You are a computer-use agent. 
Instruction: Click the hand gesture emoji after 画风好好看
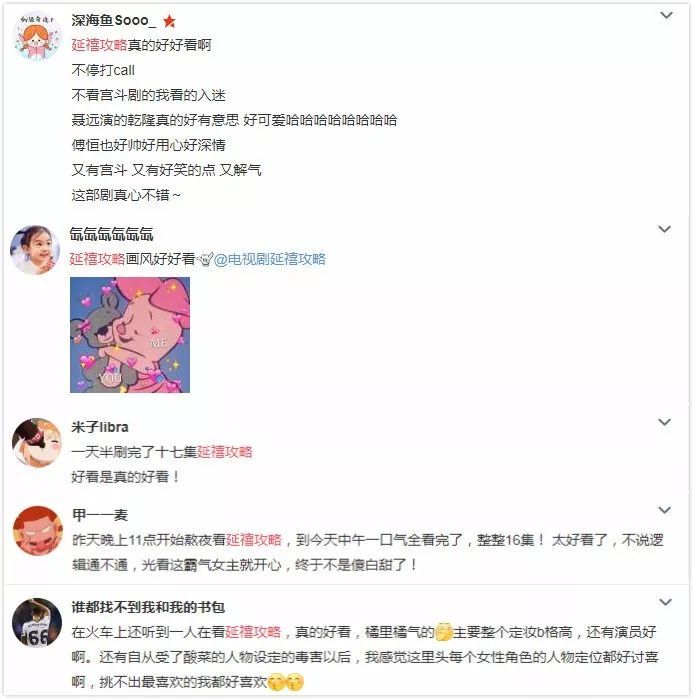205,259
